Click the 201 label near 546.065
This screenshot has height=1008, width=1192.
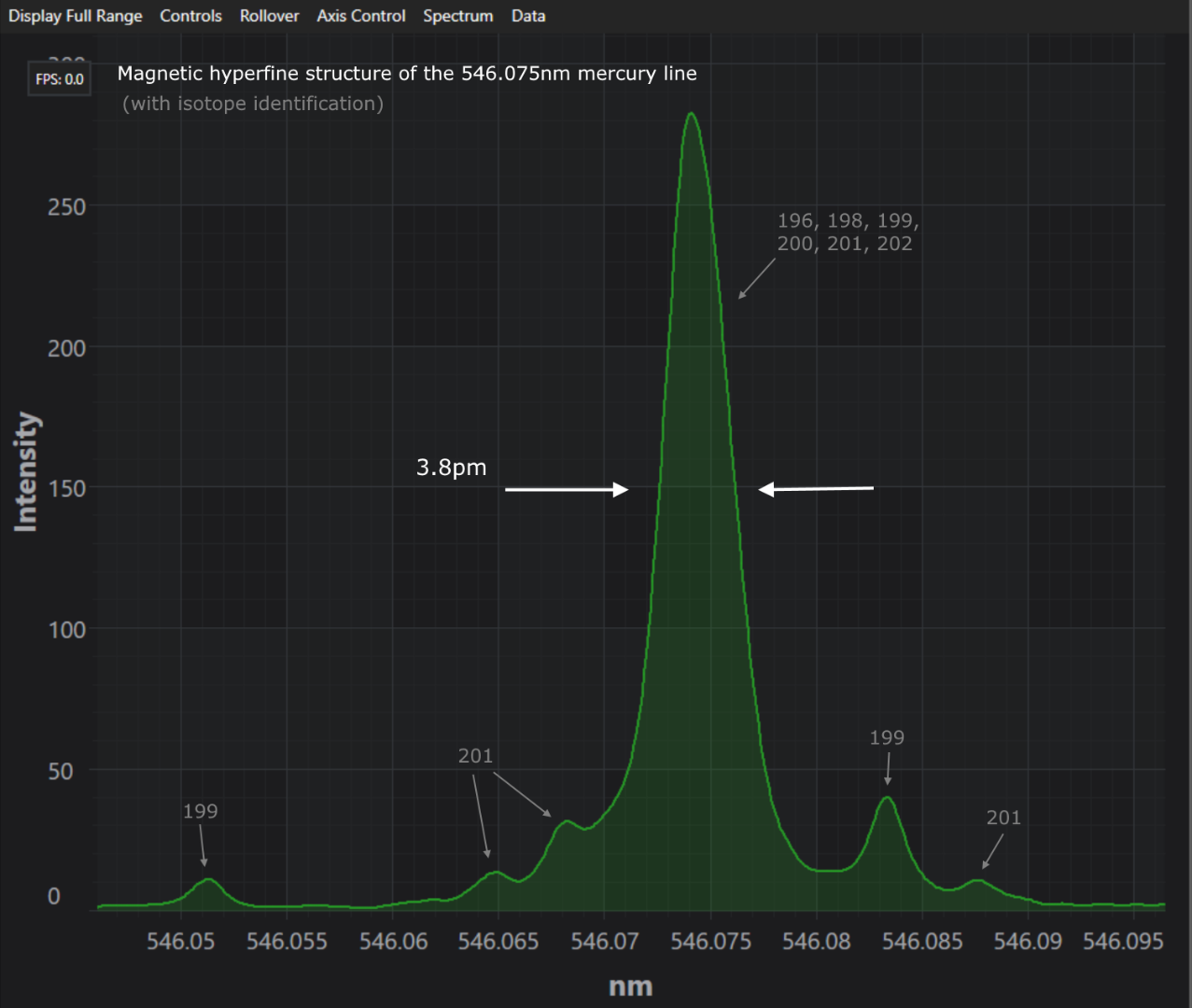coord(475,756)
